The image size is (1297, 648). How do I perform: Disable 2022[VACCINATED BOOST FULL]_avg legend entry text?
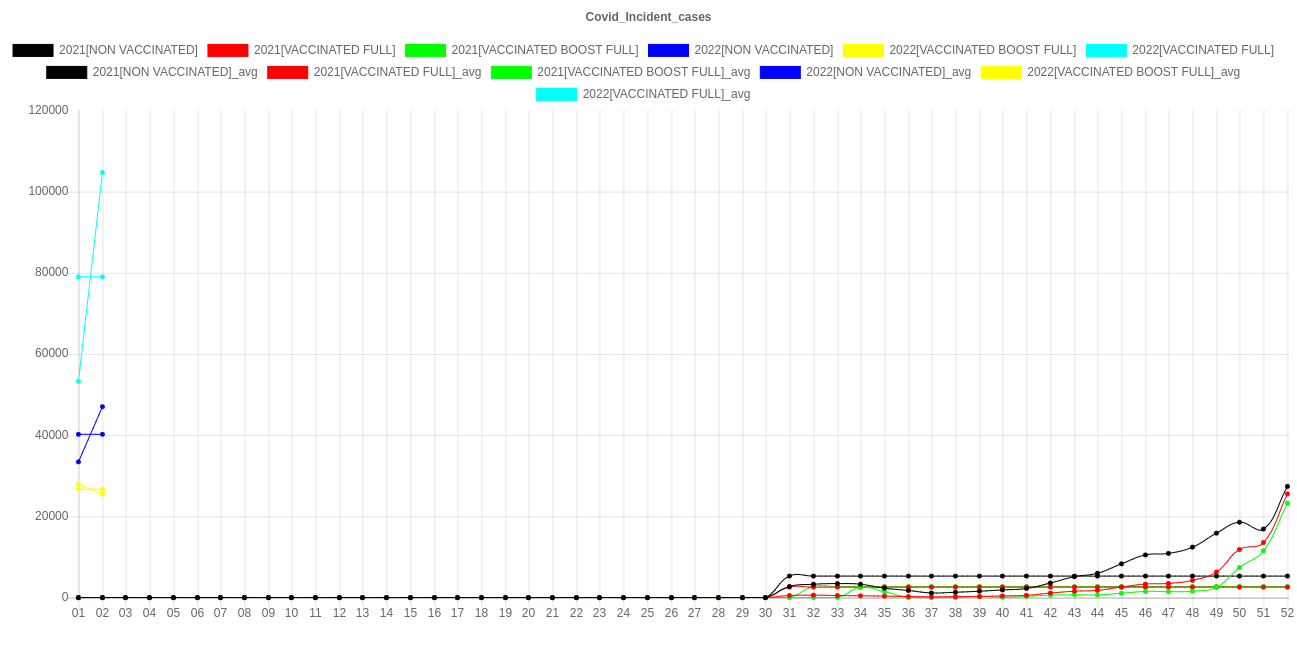(1133, 72)
